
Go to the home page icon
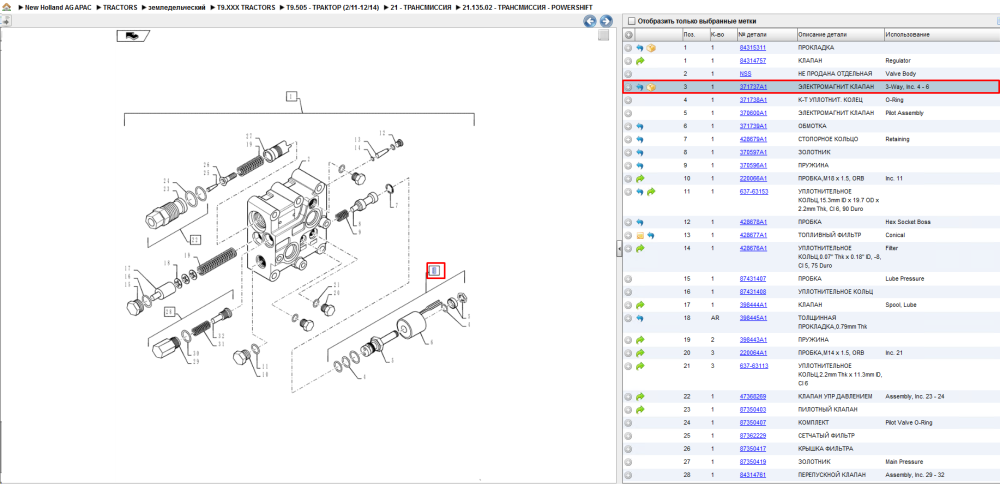click(x=6, y=6)
